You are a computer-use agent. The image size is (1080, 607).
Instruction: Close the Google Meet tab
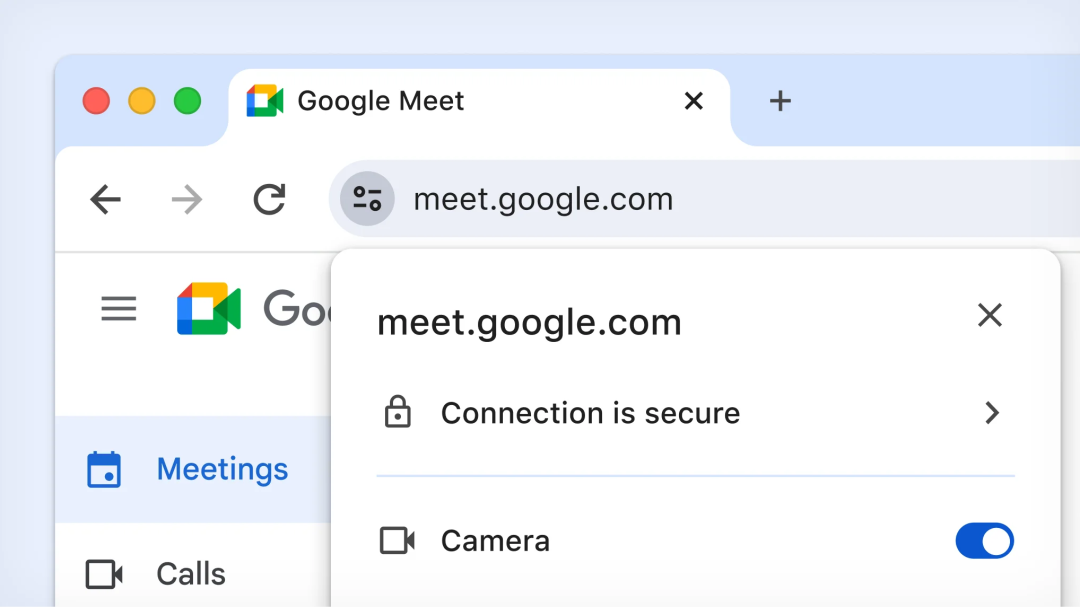(x=694, y=101)
